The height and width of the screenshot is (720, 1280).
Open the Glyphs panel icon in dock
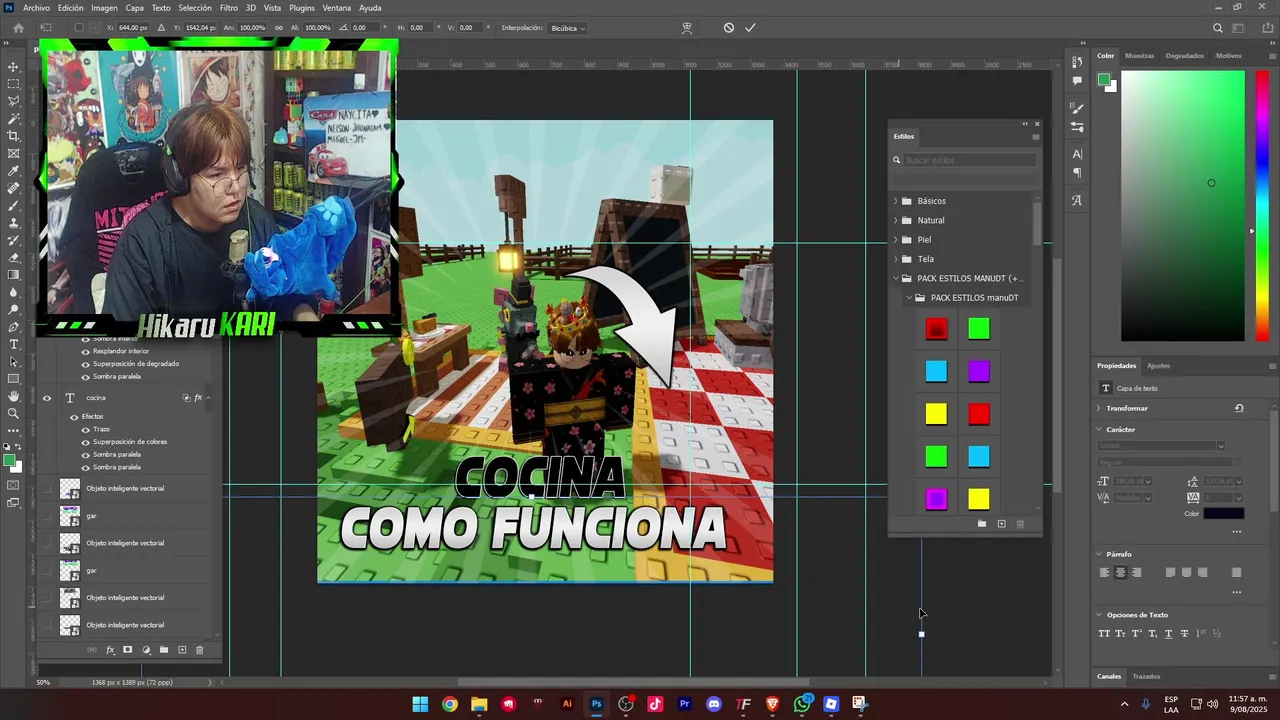click(1077, 200)
